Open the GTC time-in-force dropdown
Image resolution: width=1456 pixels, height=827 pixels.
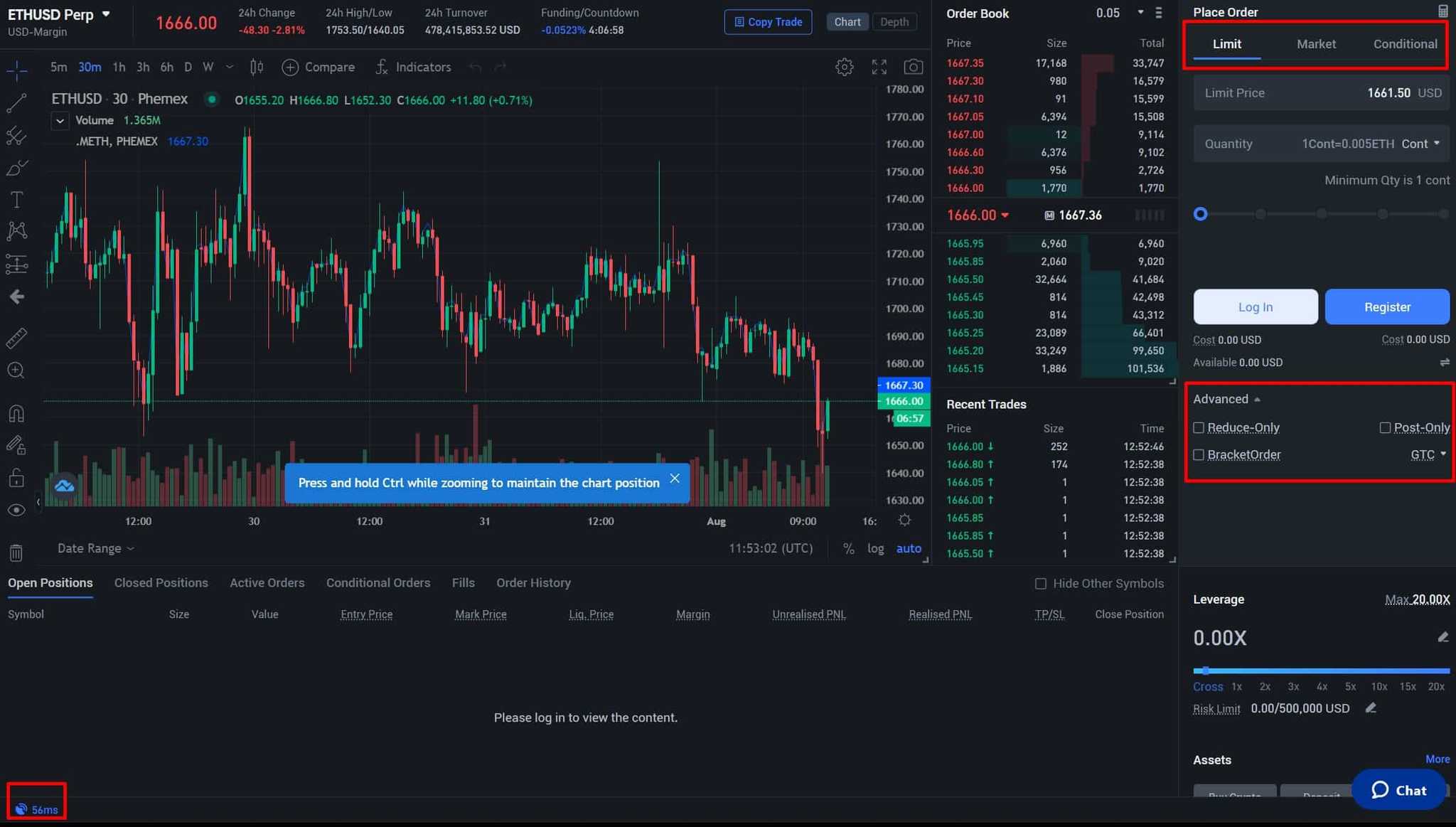1427,454
